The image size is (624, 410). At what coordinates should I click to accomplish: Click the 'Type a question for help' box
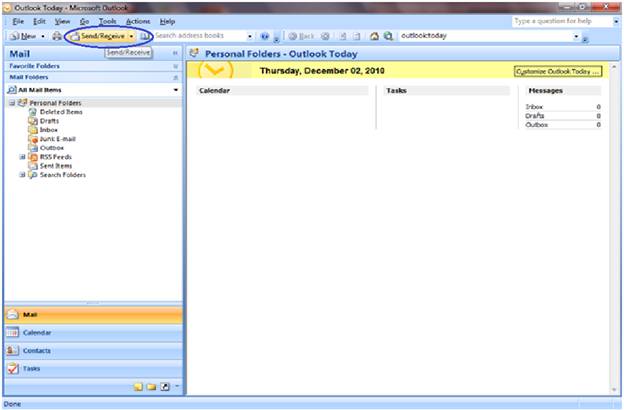562,21
